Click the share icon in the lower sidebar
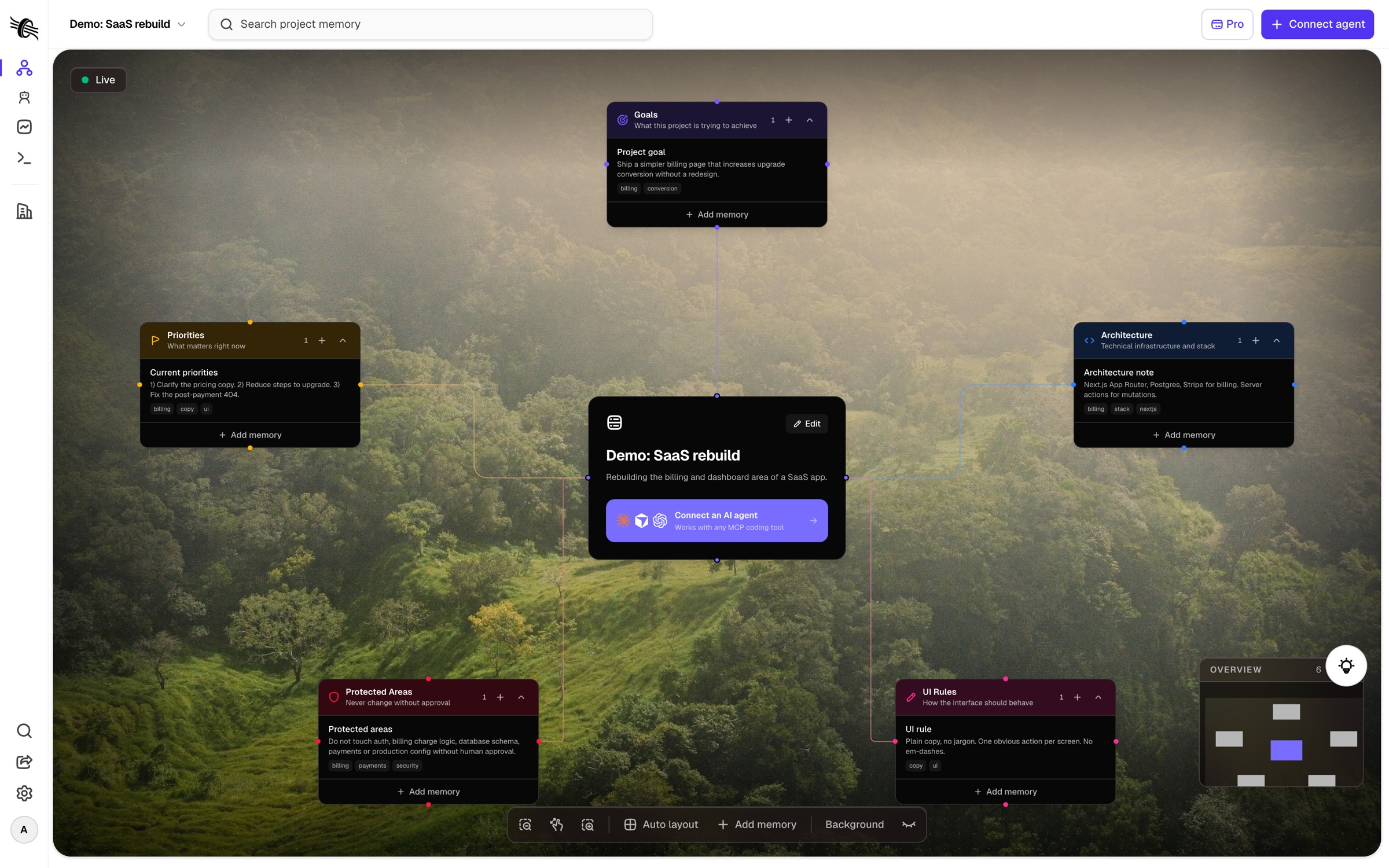The image size is (1389, 868). click(24, 762)
